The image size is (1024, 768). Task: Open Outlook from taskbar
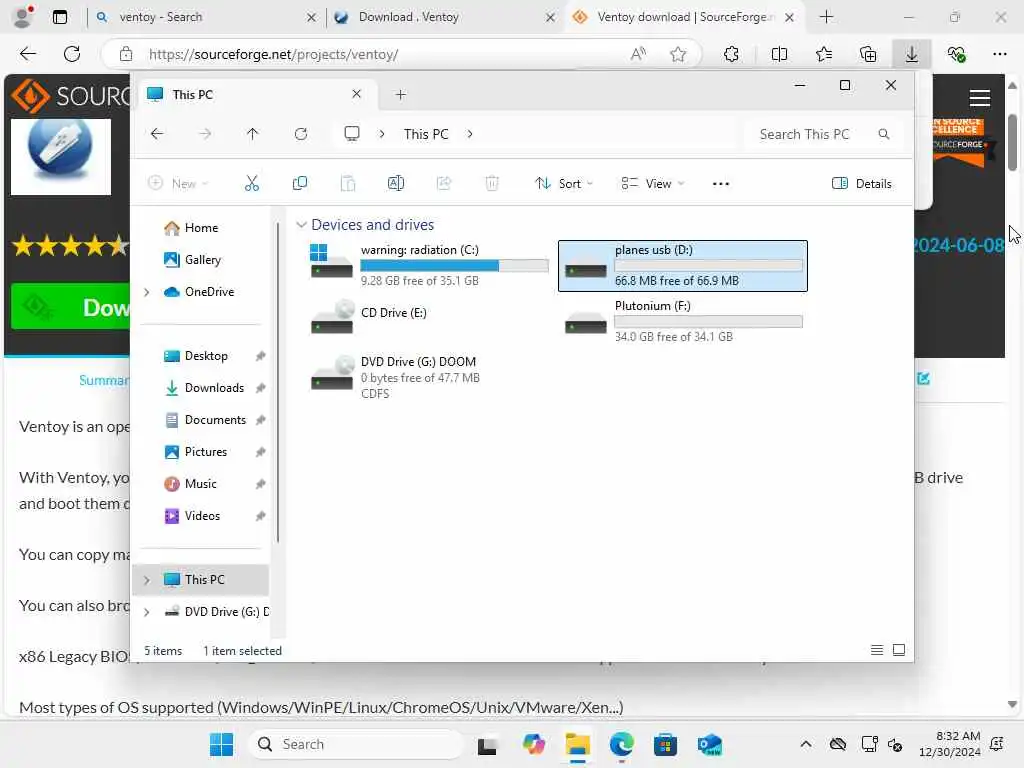pos(709,744)
